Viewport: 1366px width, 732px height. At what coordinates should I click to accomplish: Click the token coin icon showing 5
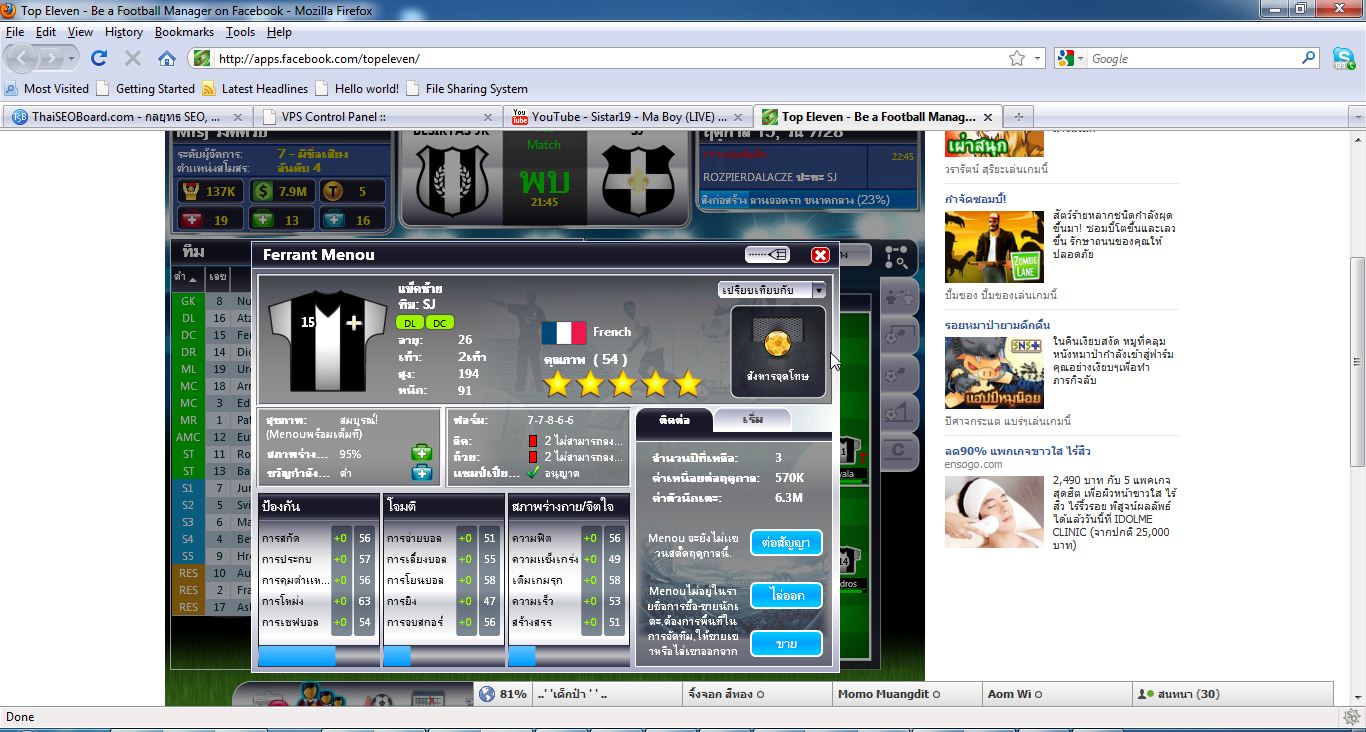[334, 191]
